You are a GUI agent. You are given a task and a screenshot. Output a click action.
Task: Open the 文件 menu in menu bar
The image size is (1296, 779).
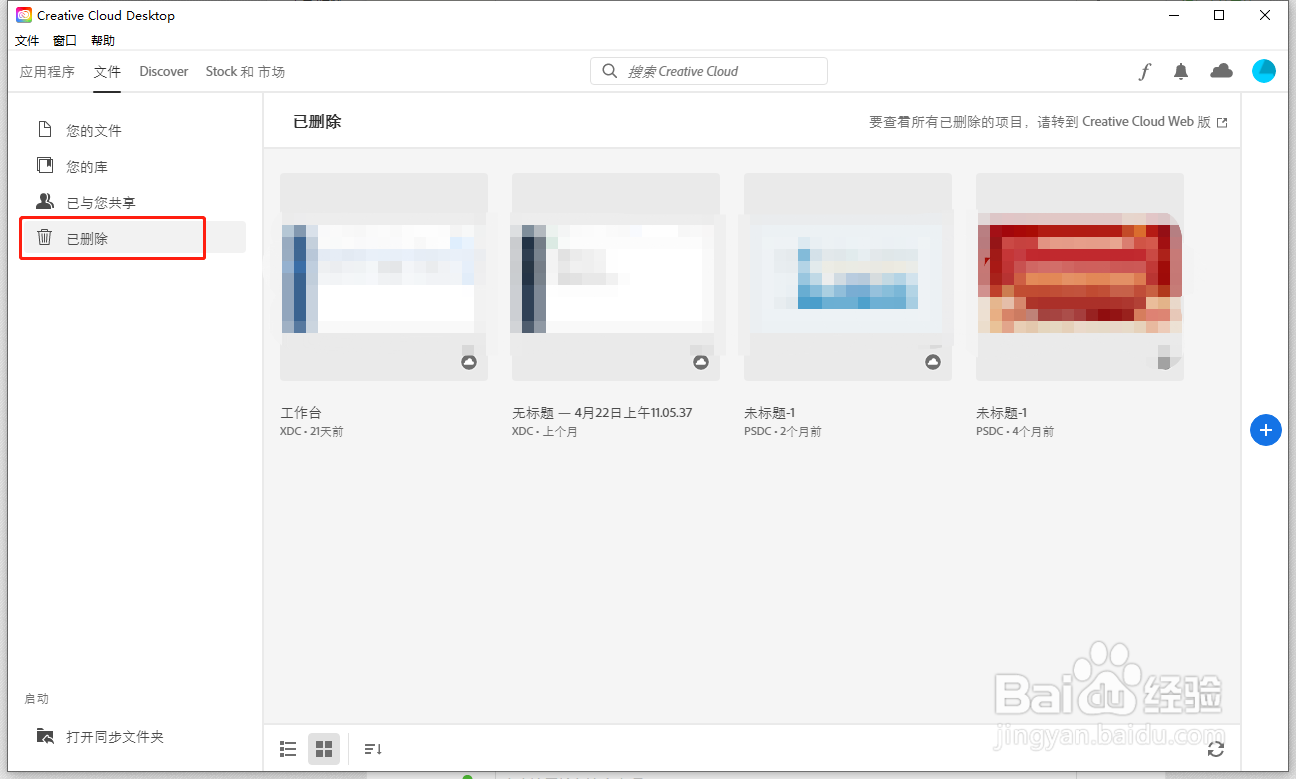(27, 41)
